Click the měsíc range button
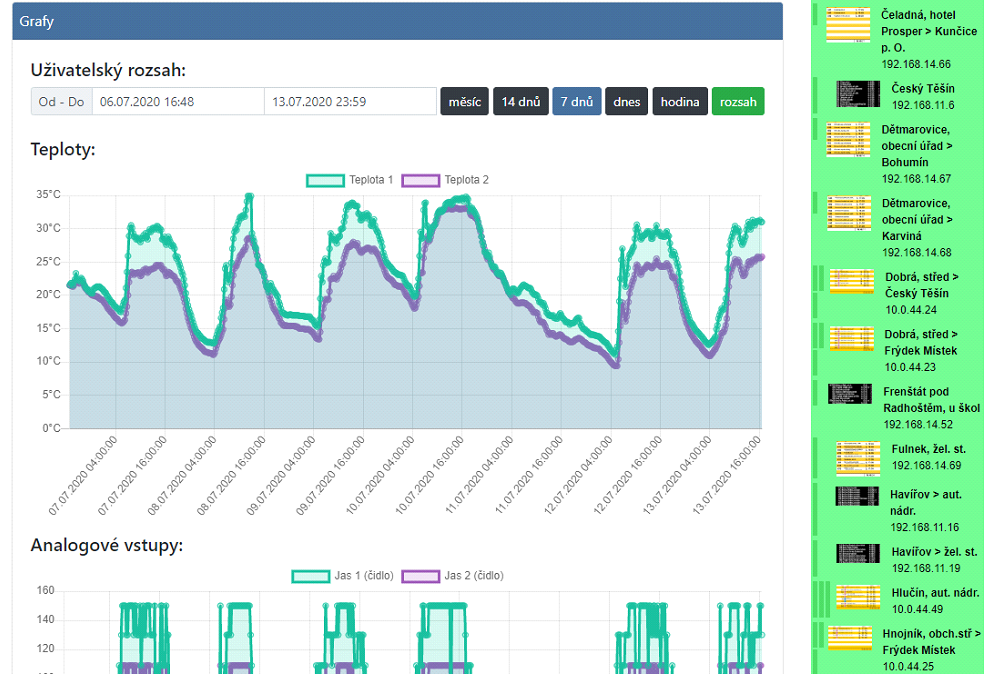Image resolution: width=1002 pixels, height=682 pixels. 464,102
